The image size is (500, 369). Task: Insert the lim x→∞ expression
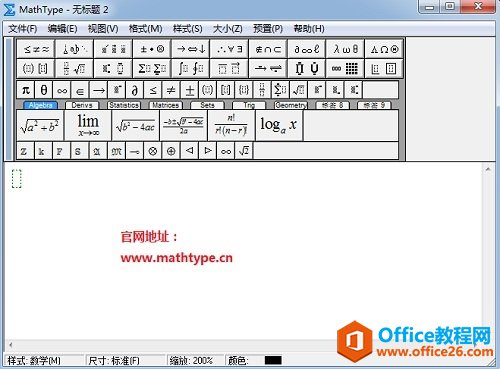pos(88,126)
